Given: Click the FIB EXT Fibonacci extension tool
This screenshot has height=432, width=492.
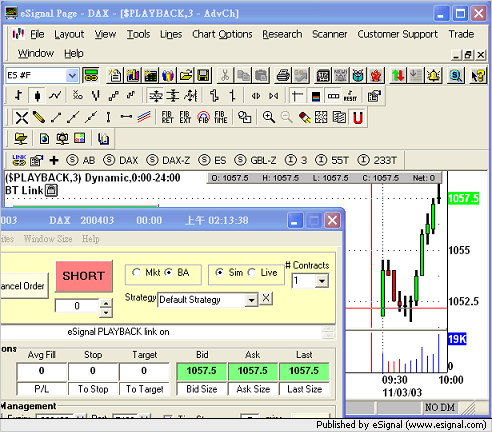Looking at the screenshot, I should click(x=185, y=117).
